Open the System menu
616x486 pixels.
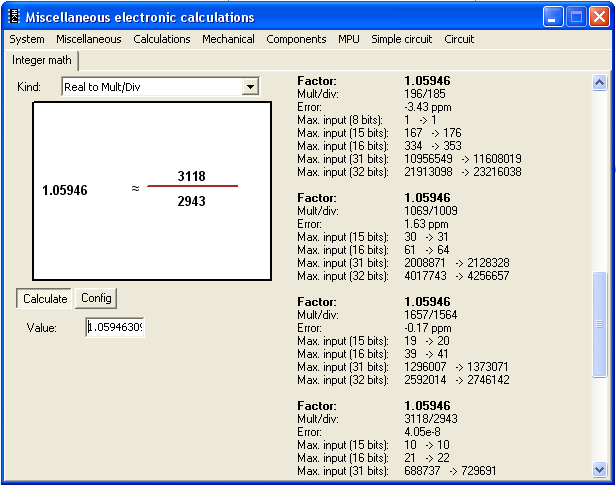coord(27,39)
